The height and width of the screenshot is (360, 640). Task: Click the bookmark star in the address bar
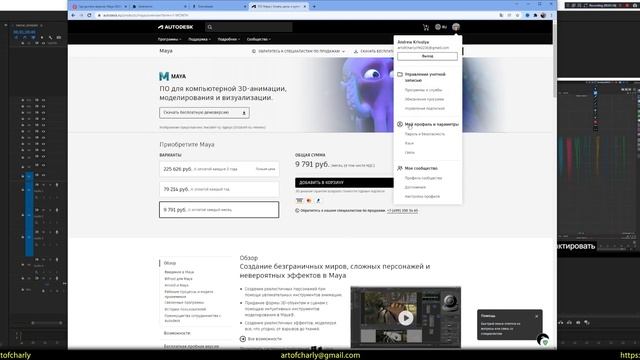518,15
